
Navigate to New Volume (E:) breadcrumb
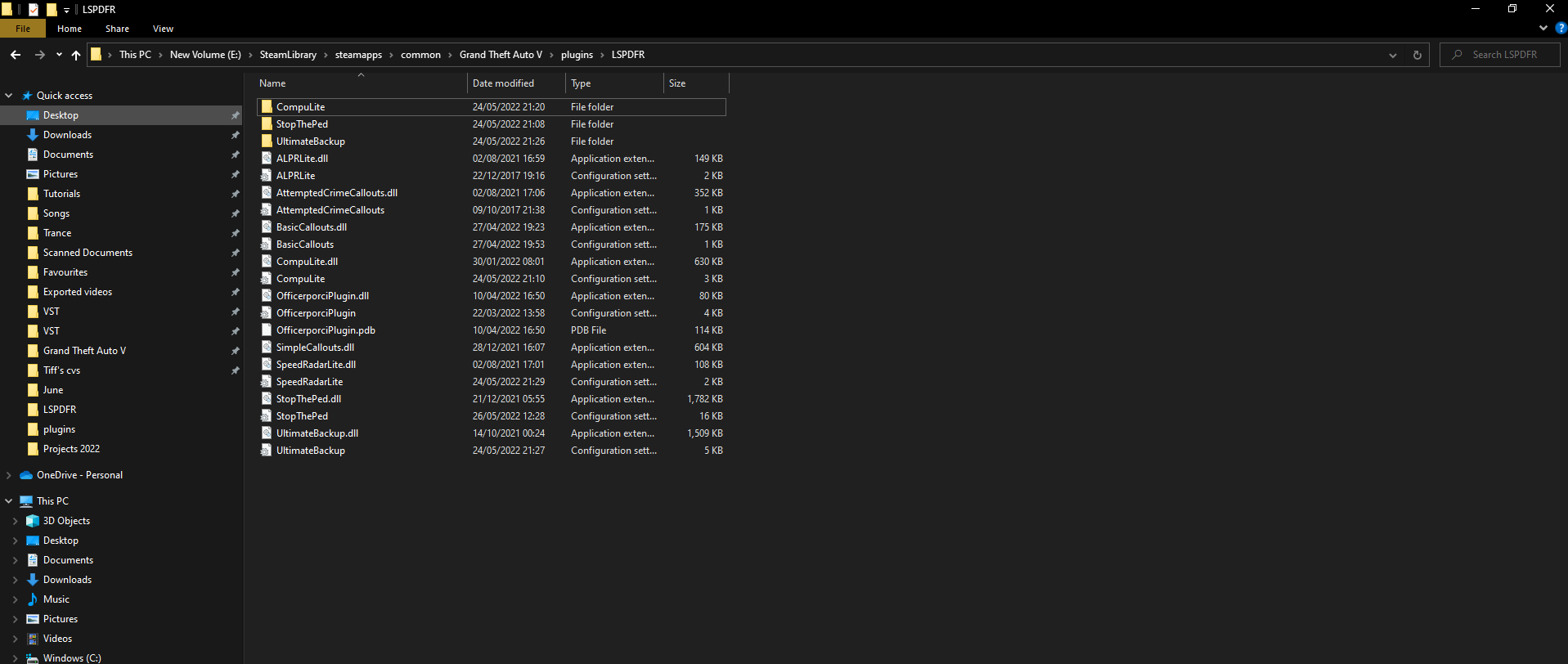click(205, 55)
